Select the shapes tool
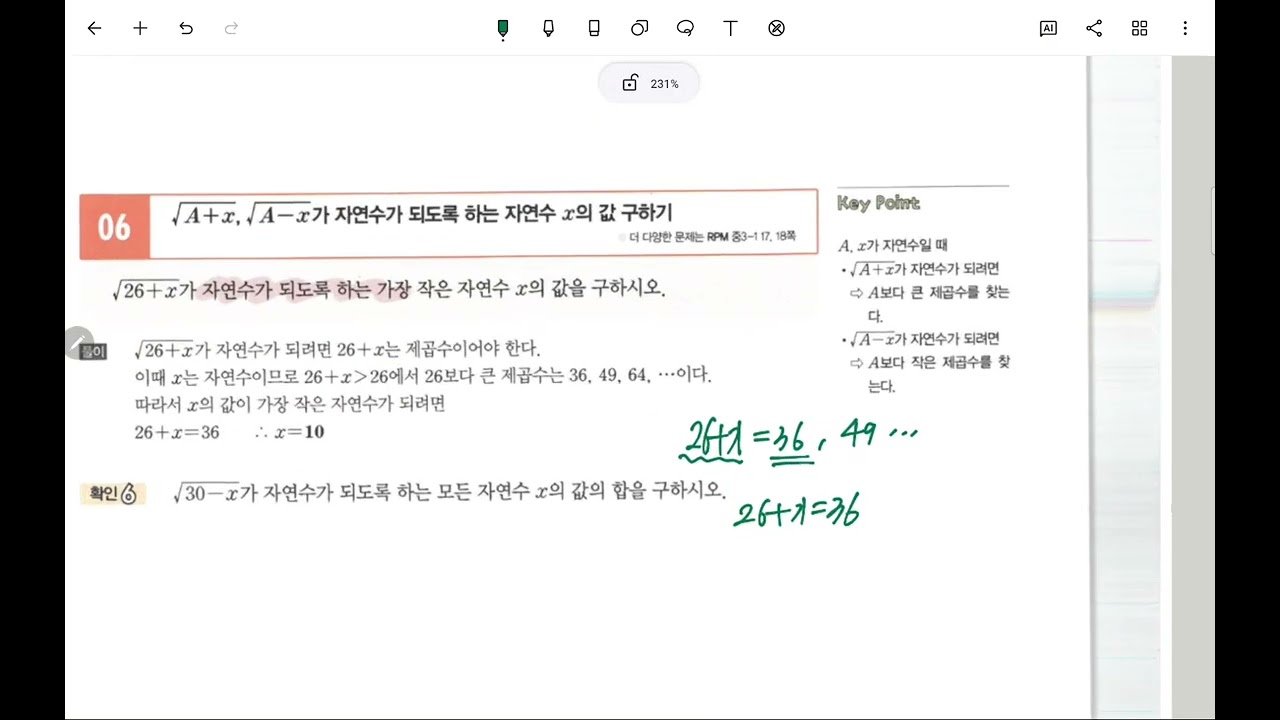The width and height of the screenshot is (1280, 720). [x=639, y=28]
